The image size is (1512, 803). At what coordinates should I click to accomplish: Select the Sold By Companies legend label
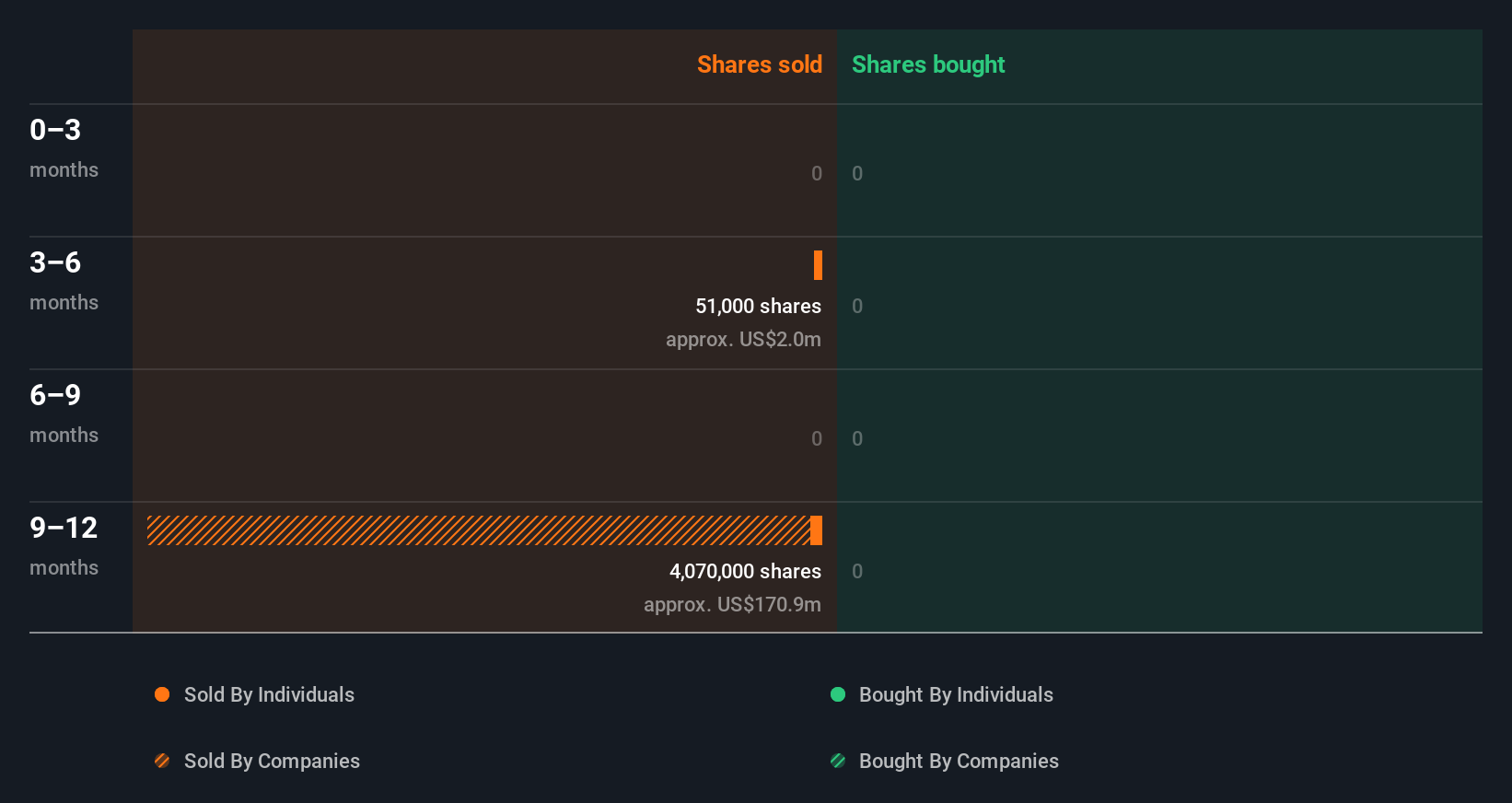[272, 761]
